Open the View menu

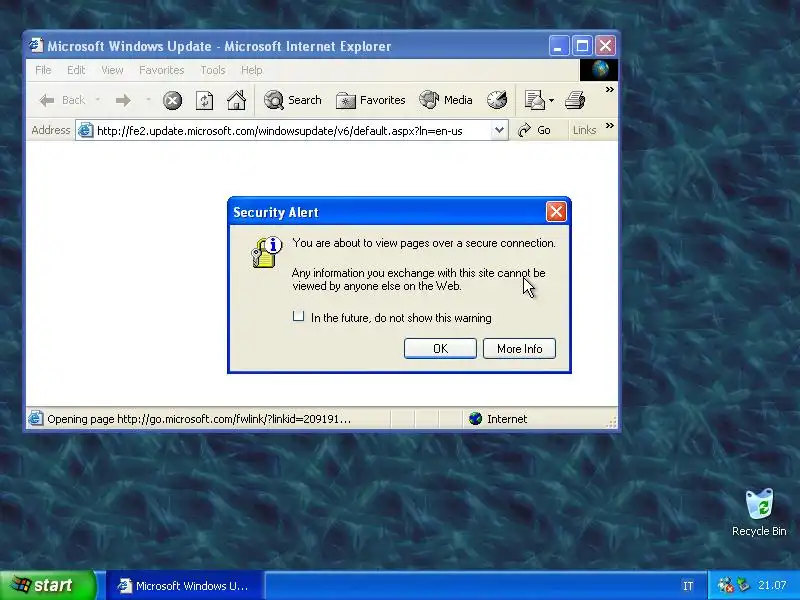click(112, 70)
